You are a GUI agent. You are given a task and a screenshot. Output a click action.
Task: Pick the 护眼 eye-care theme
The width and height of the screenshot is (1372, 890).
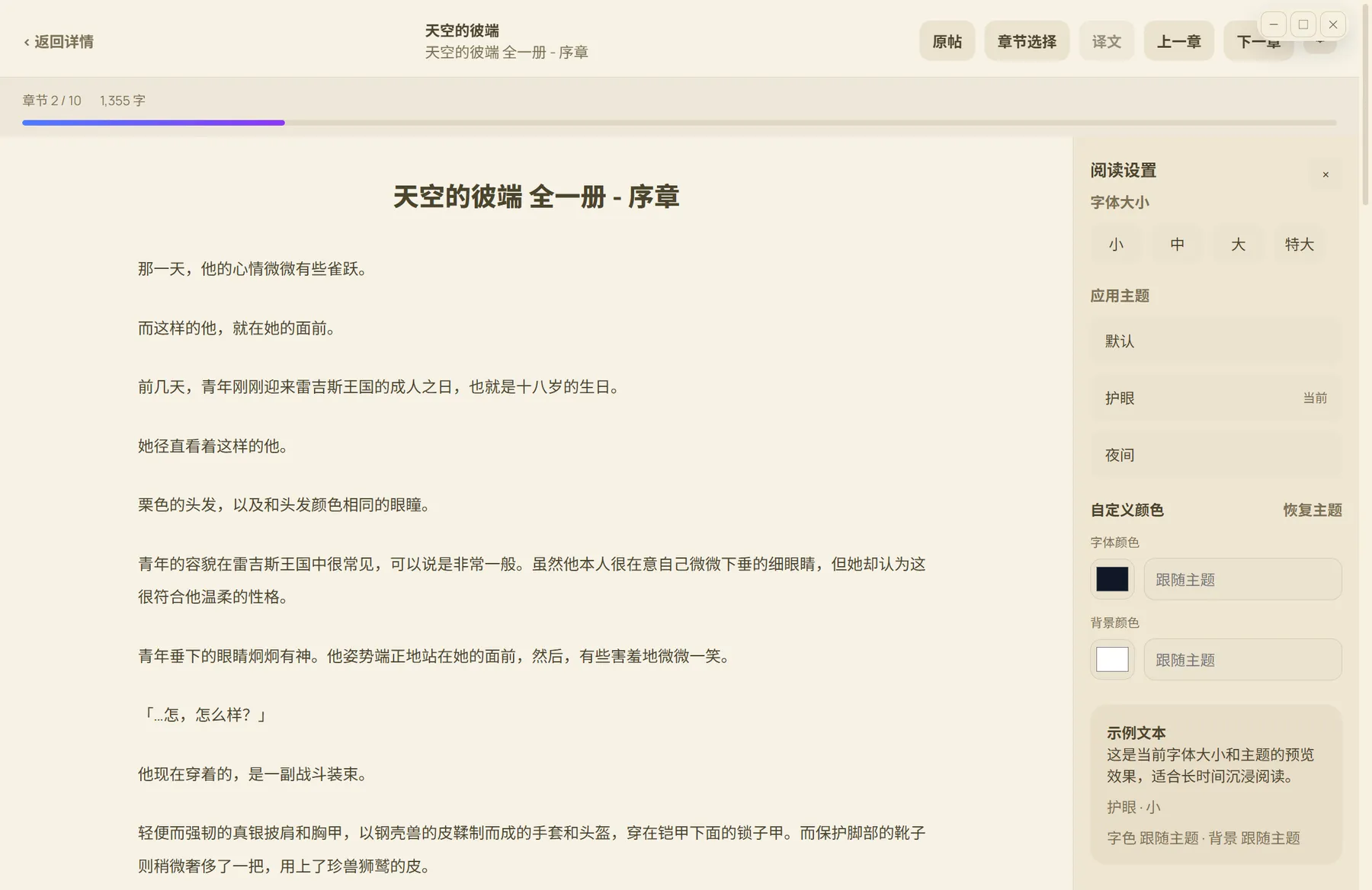1215,398
